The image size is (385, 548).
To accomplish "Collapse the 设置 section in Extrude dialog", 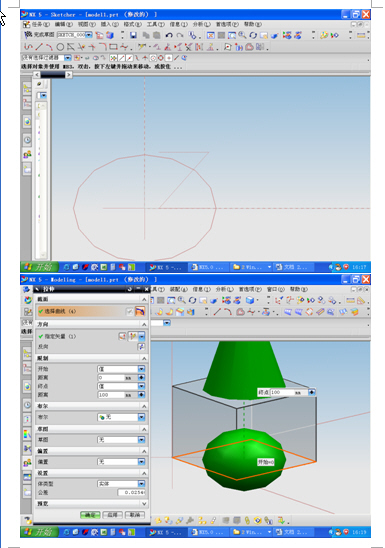I will [144, 473].
